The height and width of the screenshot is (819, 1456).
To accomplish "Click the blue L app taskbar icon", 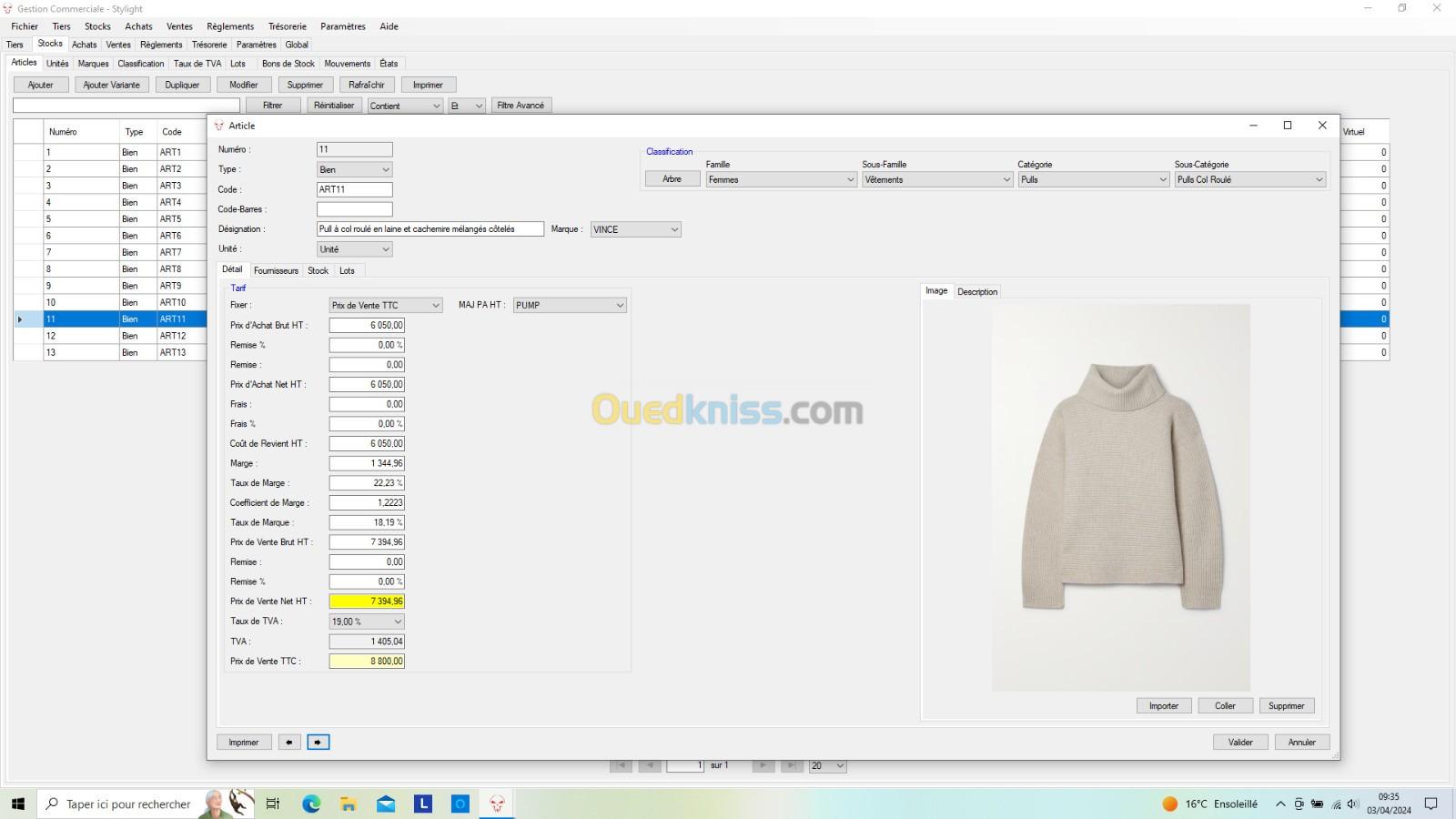I will (x=423, y=804).
